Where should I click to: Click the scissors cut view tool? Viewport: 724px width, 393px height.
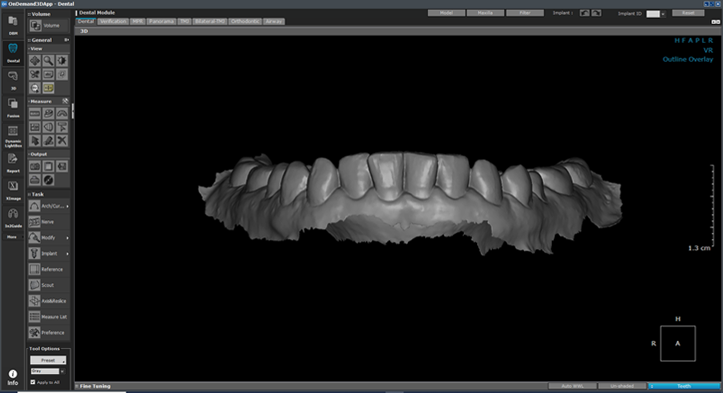[35, 74]
